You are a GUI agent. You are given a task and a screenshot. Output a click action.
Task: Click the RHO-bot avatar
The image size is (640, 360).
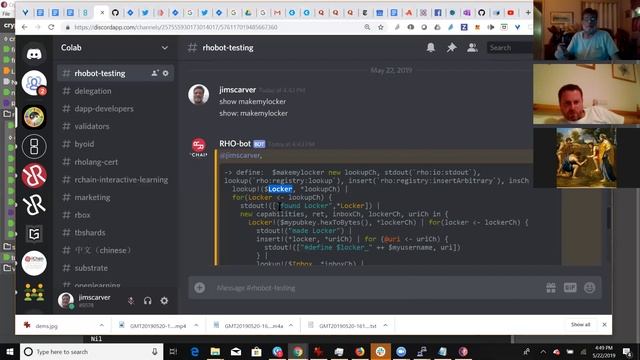[x=199, y=147]
